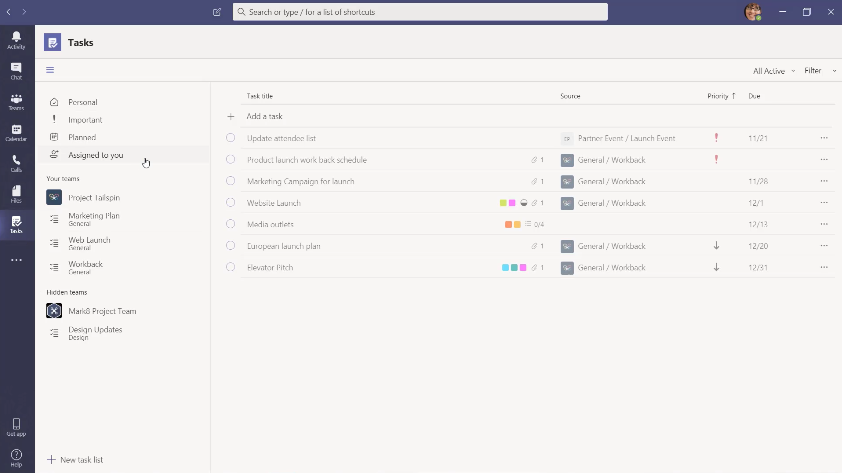Open the Calendar icon in sidebar
The height and width of the screenshot is (473, 842).
pos(16,132)
